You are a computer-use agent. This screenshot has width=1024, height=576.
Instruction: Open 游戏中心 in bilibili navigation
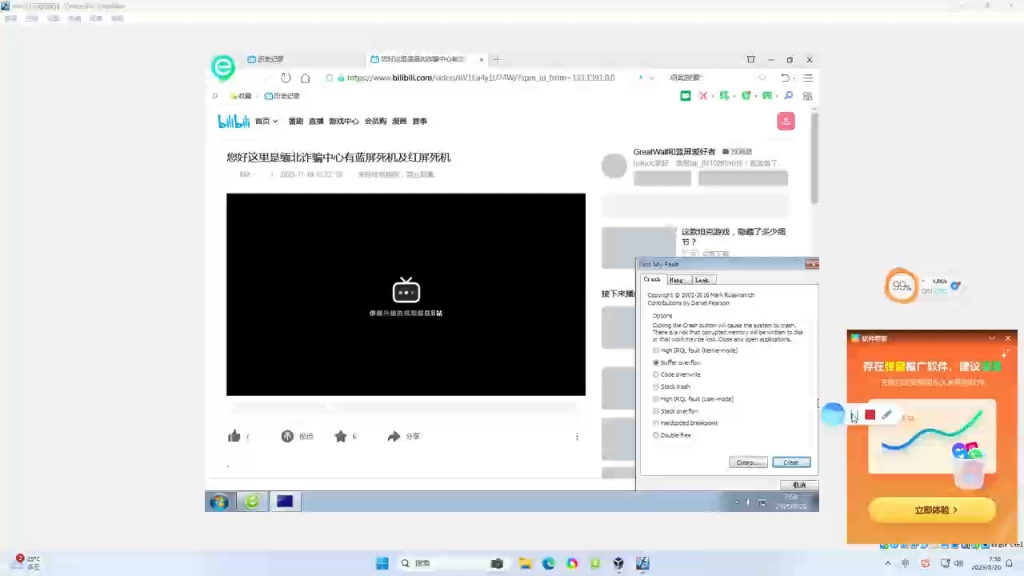click(344, 121)
